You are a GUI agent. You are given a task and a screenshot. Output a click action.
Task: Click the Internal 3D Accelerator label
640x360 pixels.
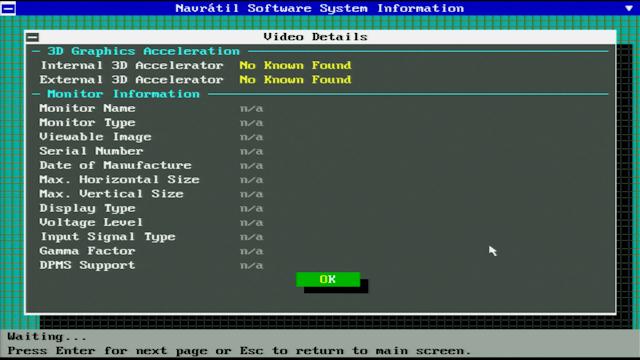[x=132, y=66]
